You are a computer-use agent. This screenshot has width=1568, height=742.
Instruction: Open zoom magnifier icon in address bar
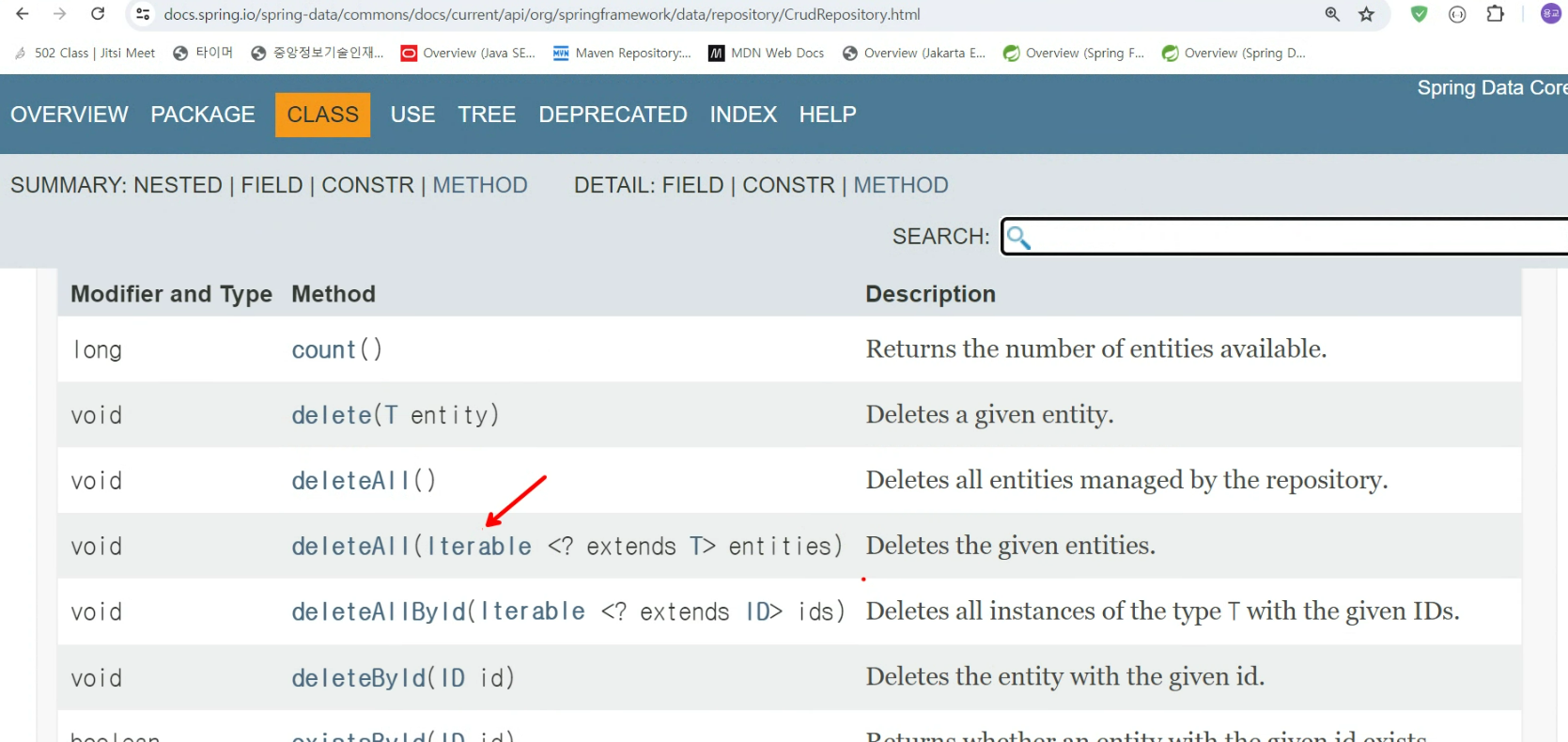coord(1332,14)
